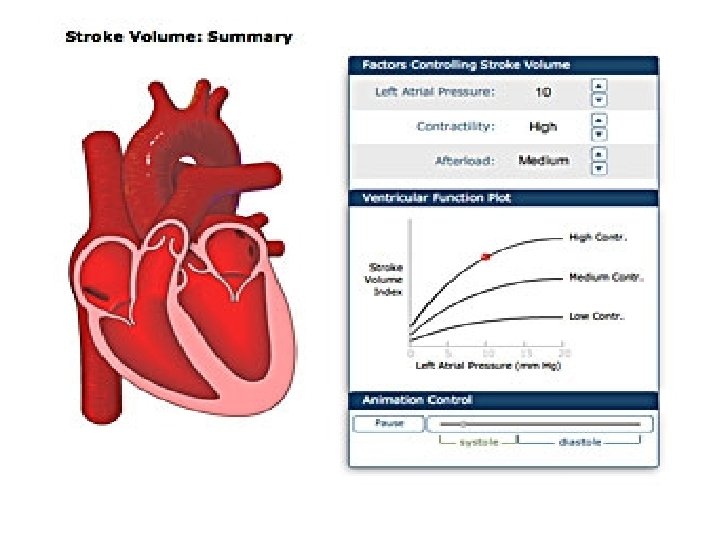Click the Medium Contr. curve label
The width and height of the screenshot is (720, 540).
pyautogui.click(x=606, y=277)
